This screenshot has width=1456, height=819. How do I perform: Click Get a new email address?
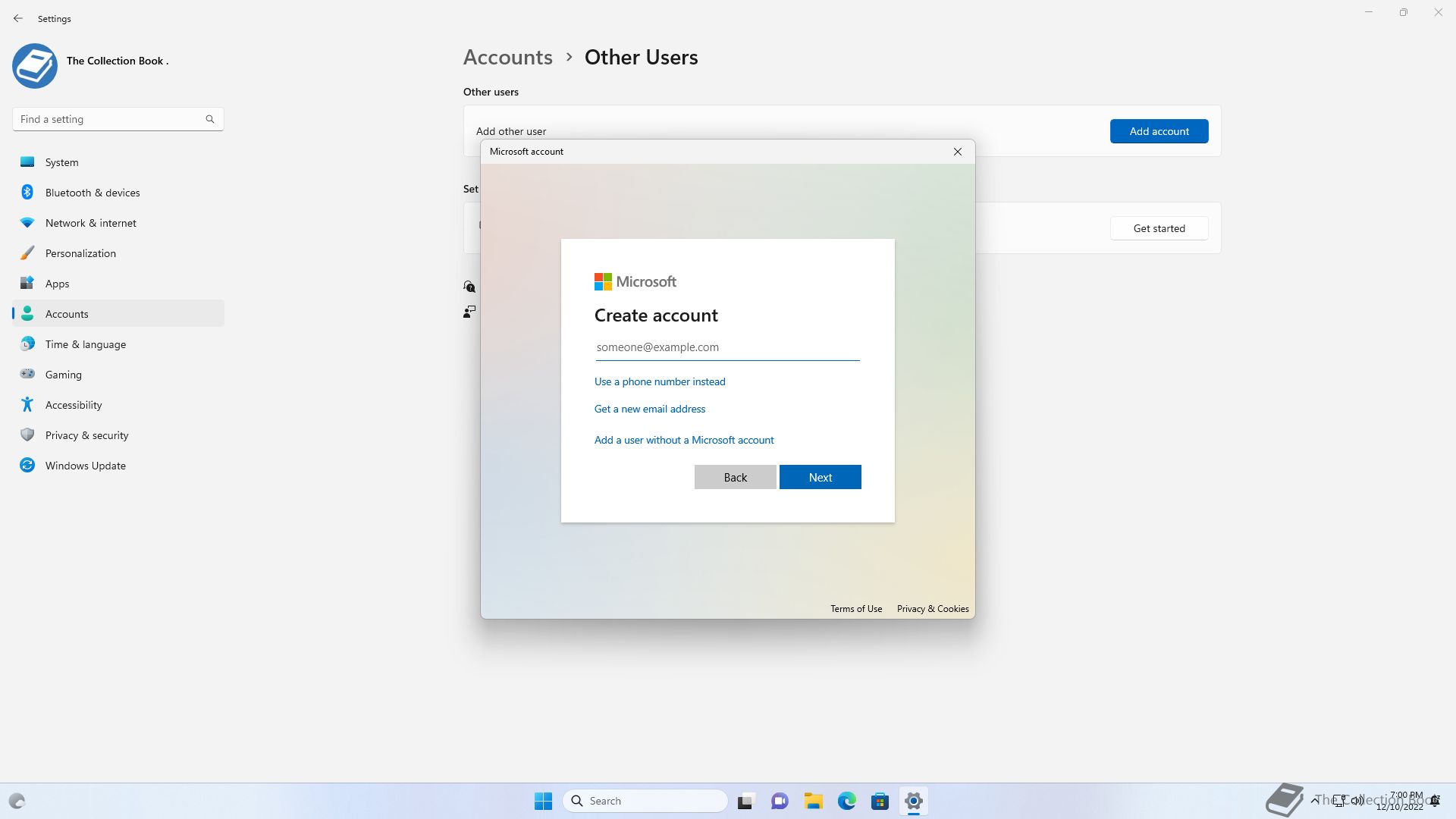(x=650, y=409)
